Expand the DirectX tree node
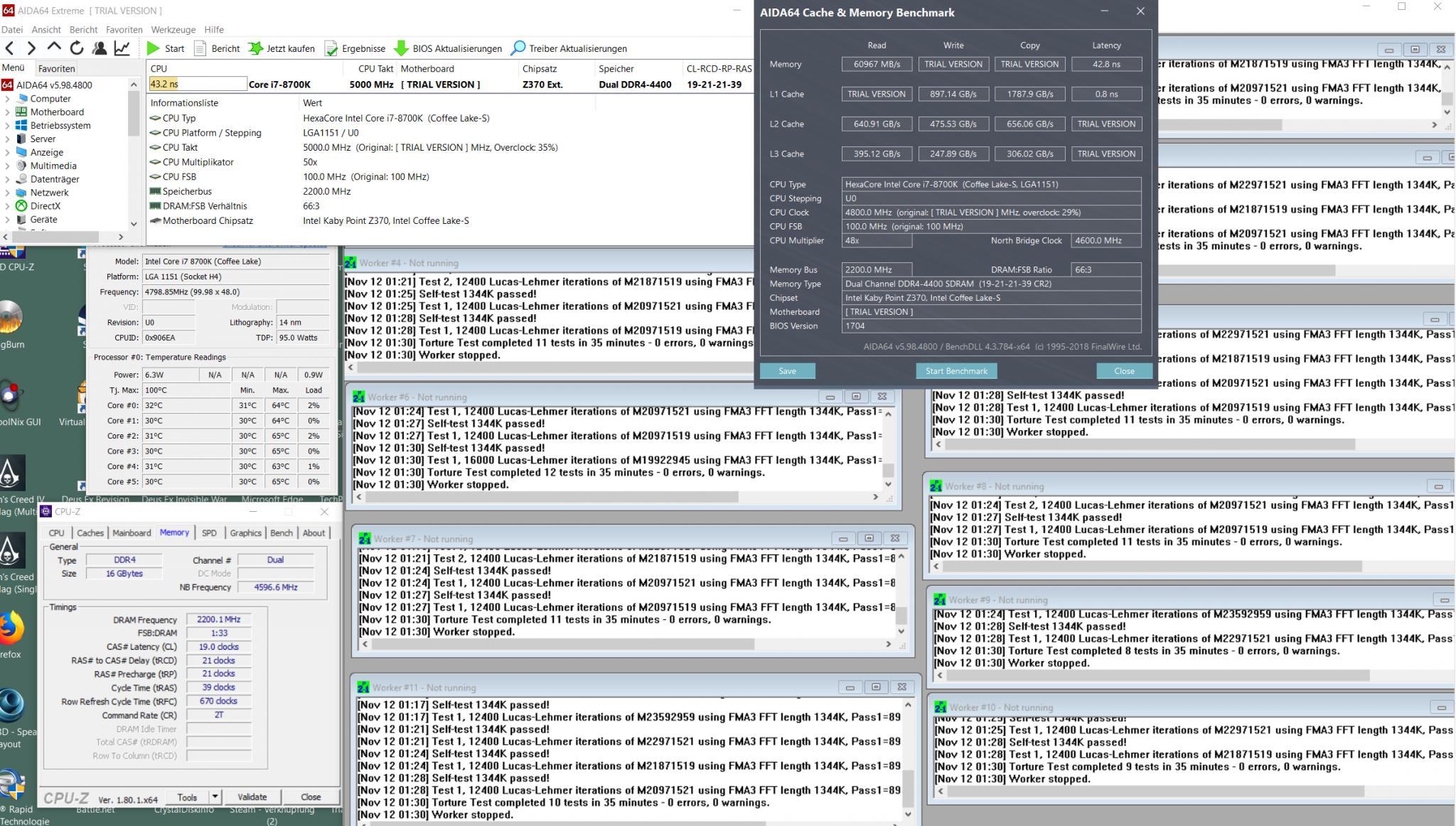 [x=8, y=206]
